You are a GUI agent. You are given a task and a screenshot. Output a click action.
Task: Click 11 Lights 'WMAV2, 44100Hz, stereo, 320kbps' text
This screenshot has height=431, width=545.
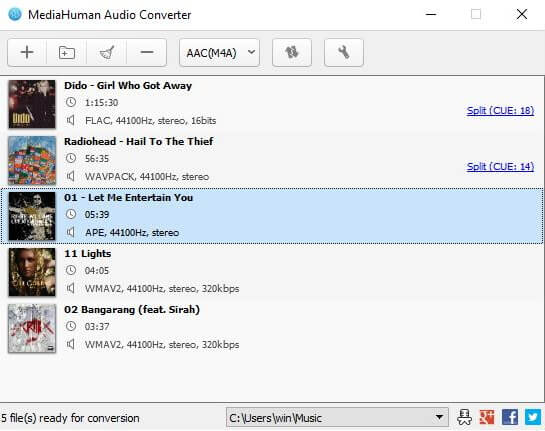162,288
